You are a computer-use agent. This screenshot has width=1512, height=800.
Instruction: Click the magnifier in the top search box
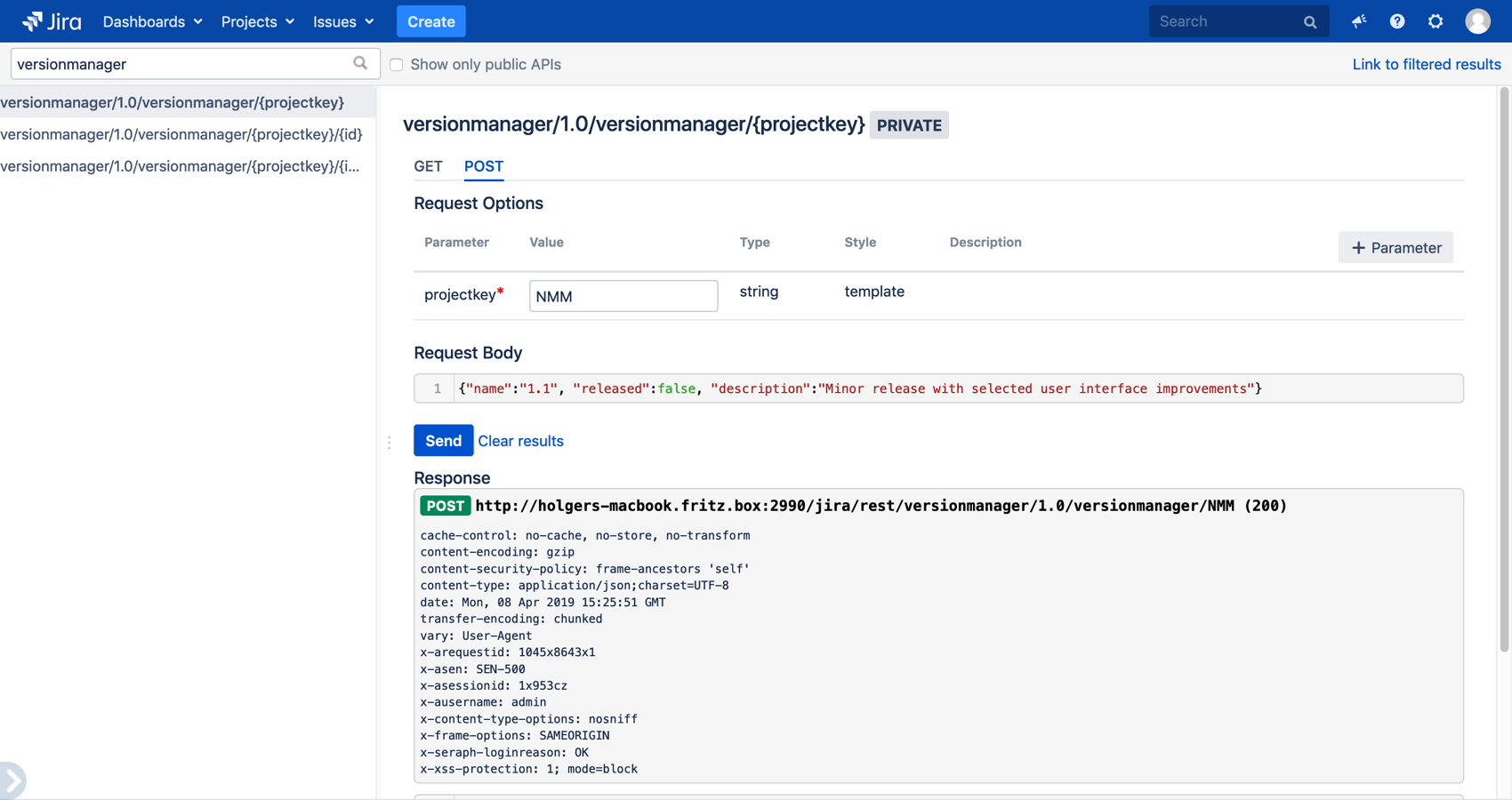[x=1310, y=22]
